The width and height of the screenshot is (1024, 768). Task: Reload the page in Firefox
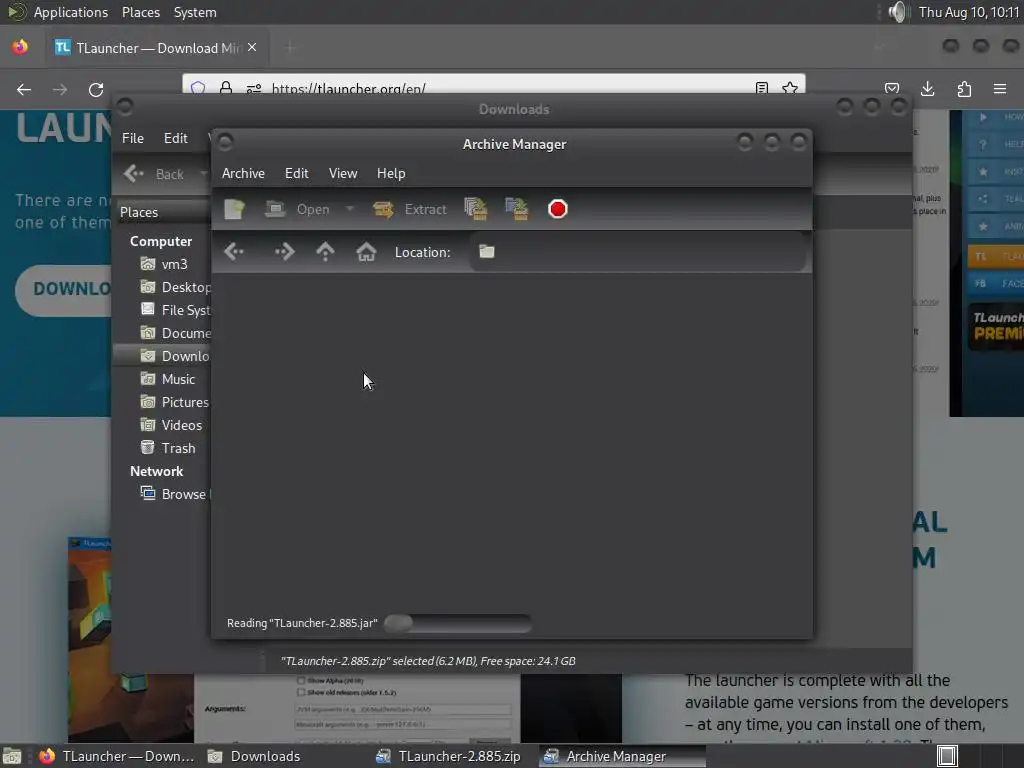point(96,89)
